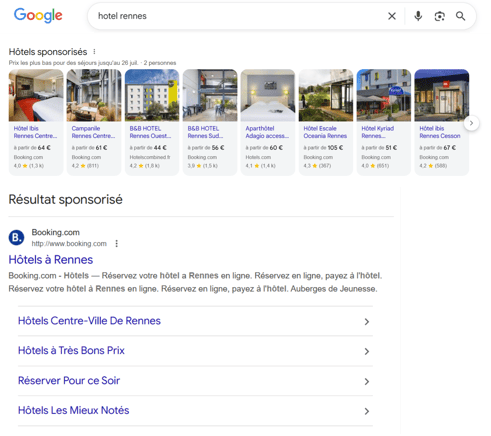Viewport: 491px width, 436px height.
Task: Click the 105 € price text
Action: [x=335, y=148]
